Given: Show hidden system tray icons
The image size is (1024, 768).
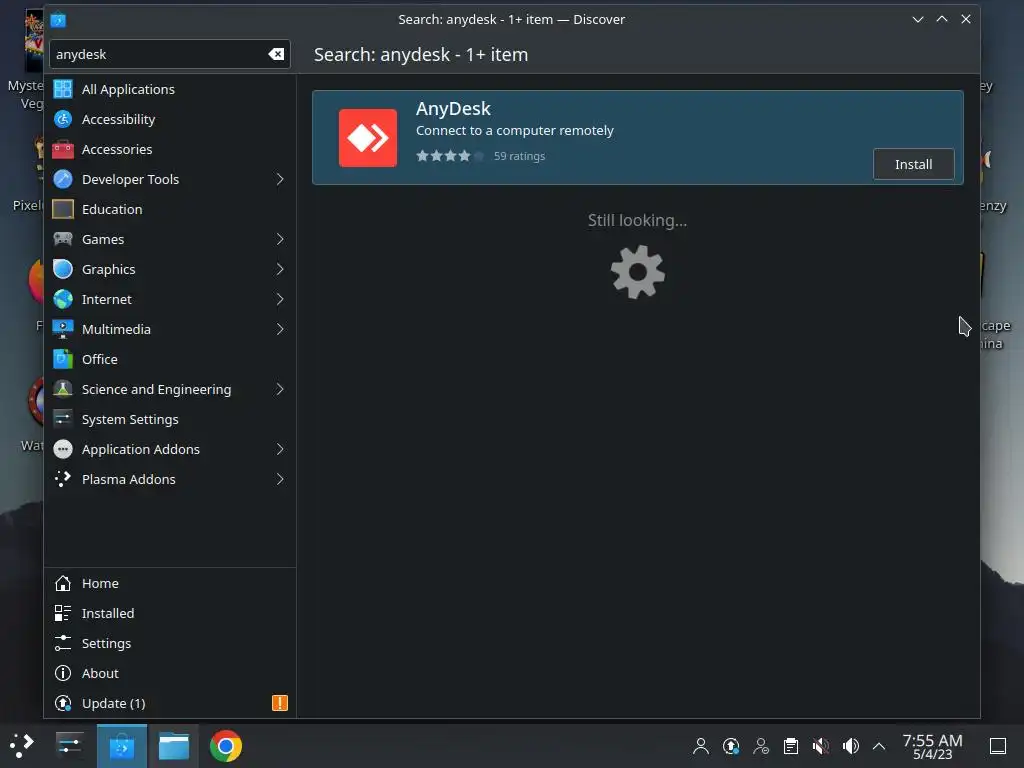Looking at the screenshot, I should coord(879,746).
